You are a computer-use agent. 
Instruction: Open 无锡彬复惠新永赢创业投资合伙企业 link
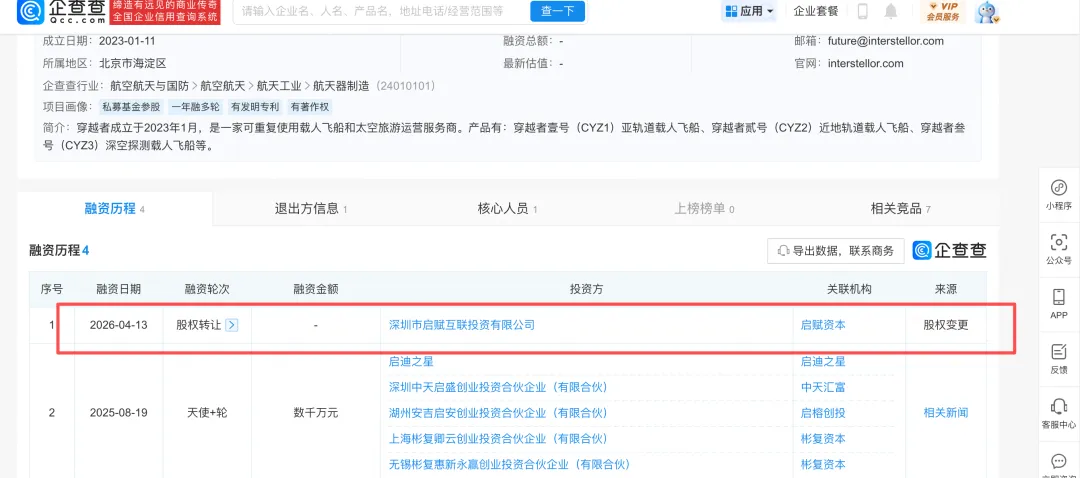click(510, 464)
